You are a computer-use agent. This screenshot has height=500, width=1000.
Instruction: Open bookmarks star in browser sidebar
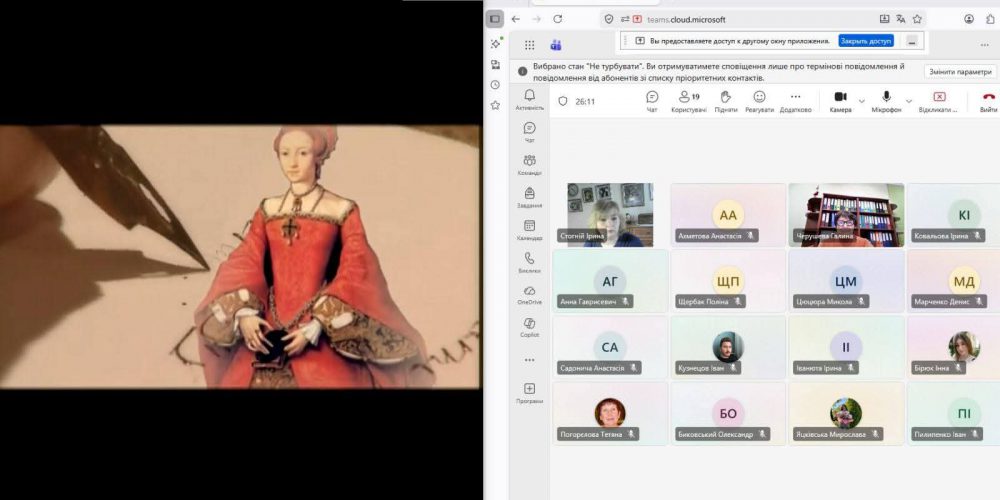click(x=495, y=105)
